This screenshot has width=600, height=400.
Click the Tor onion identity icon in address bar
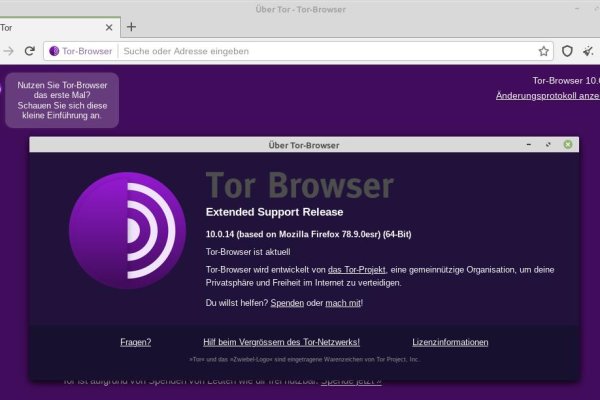point(54,50)
